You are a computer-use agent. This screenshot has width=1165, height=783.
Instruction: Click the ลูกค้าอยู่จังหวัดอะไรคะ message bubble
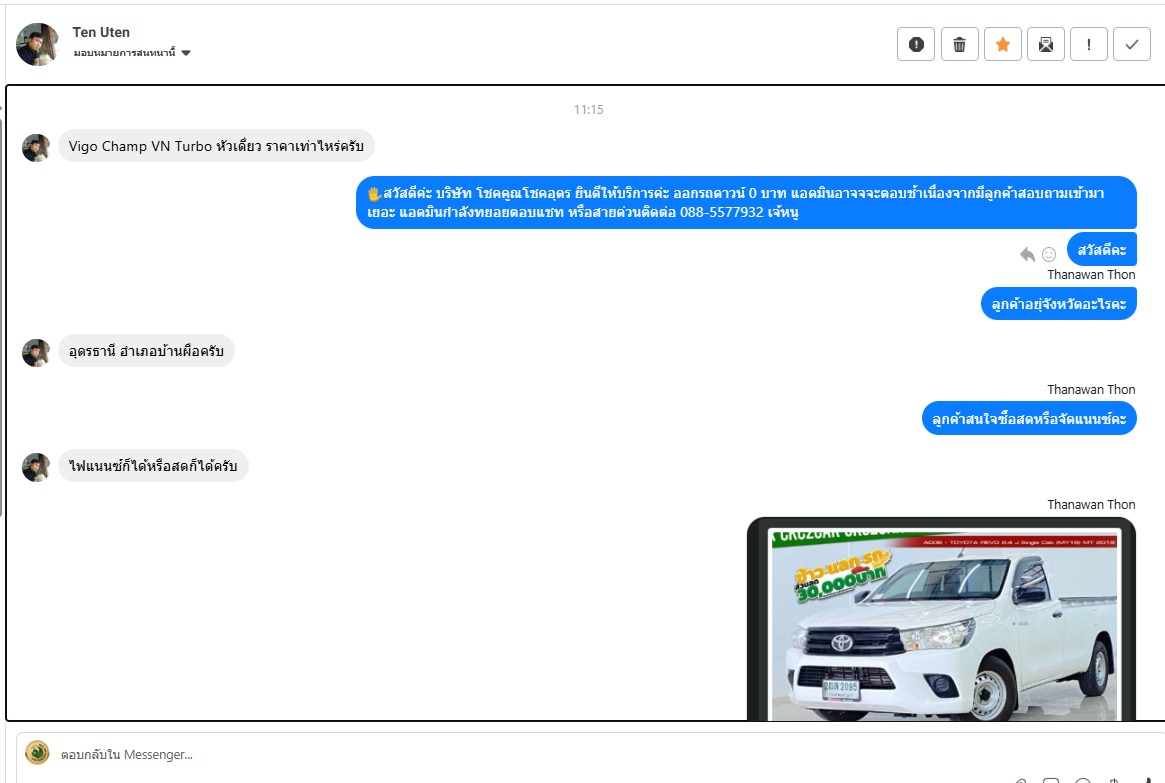pyautogui.click(x=1059, y=304)
